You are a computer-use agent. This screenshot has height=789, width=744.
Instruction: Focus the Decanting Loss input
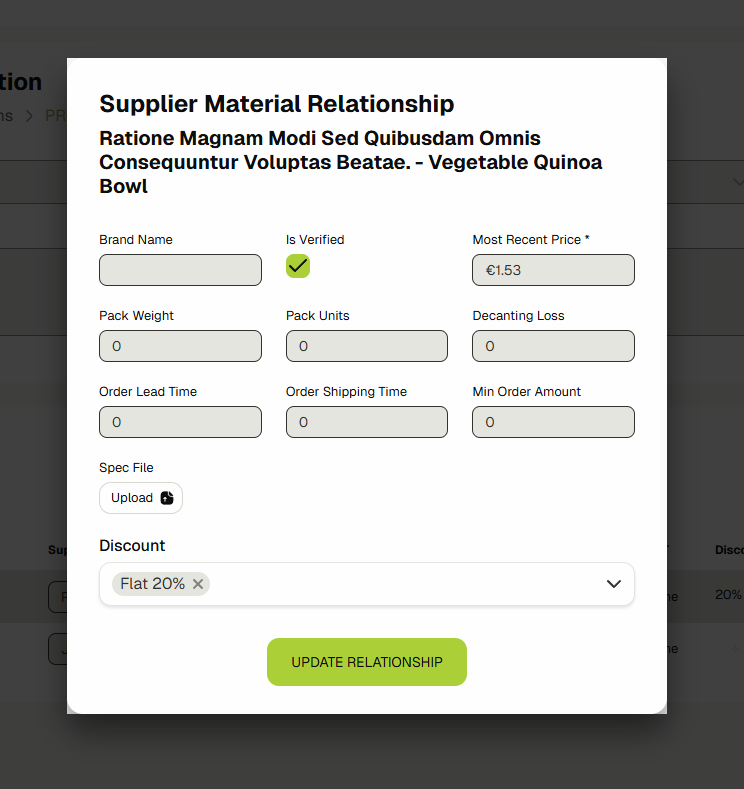point(553,346)
